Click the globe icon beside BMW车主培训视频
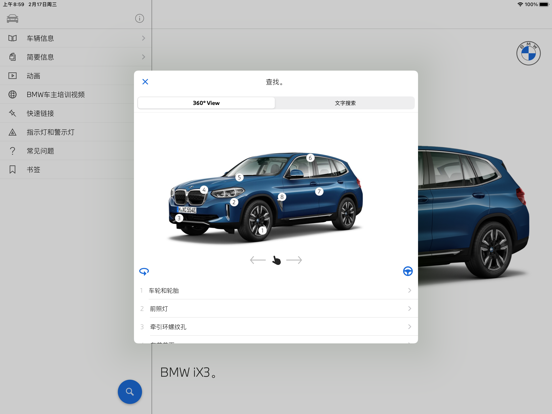The image size is (552, 414). (x=12, y=94)
